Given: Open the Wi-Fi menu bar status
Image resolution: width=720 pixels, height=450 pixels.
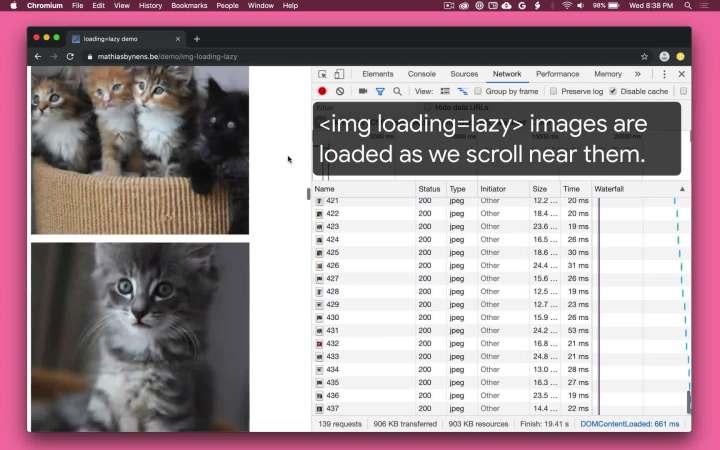Looking at the screenshot, I should pos(567,6).
